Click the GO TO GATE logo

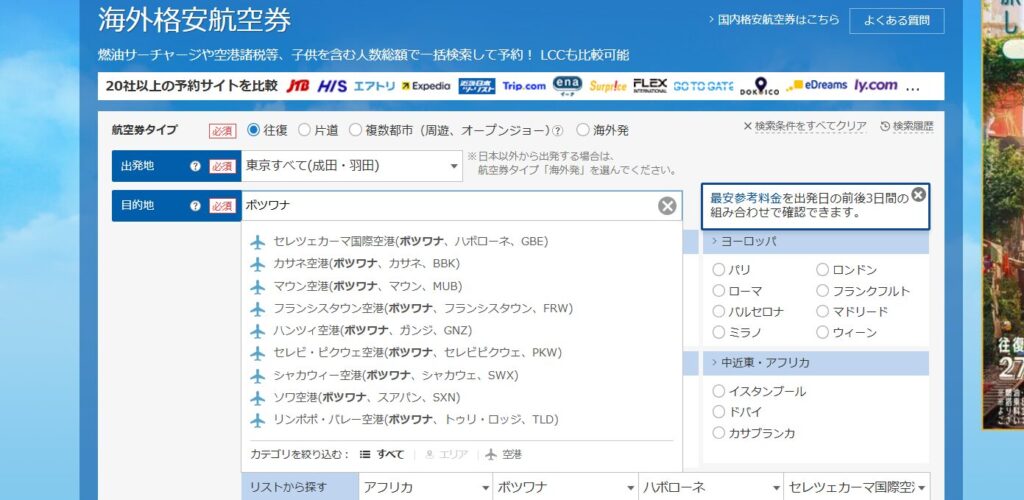click(x=703, y=86)
